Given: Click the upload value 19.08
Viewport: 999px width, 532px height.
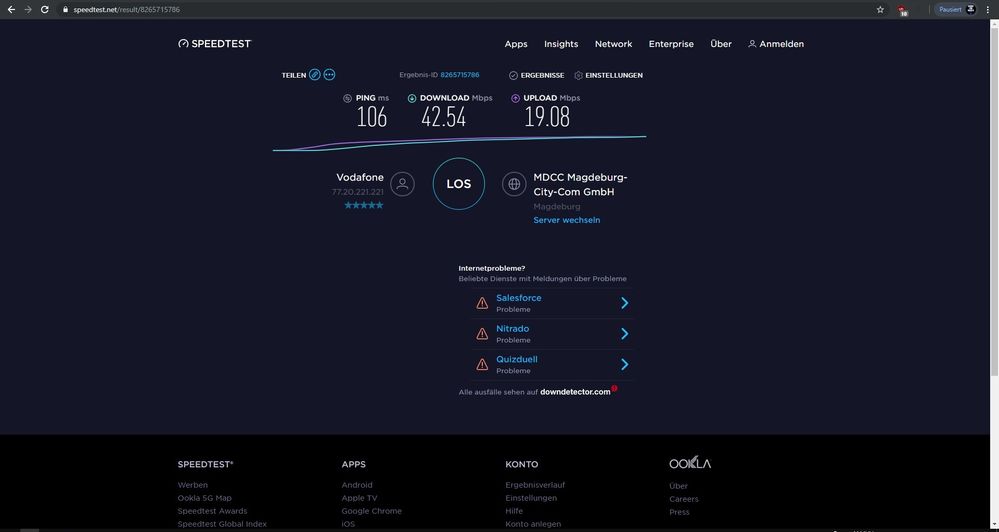Looking at the screenshot, I should [x=547, y=117].
